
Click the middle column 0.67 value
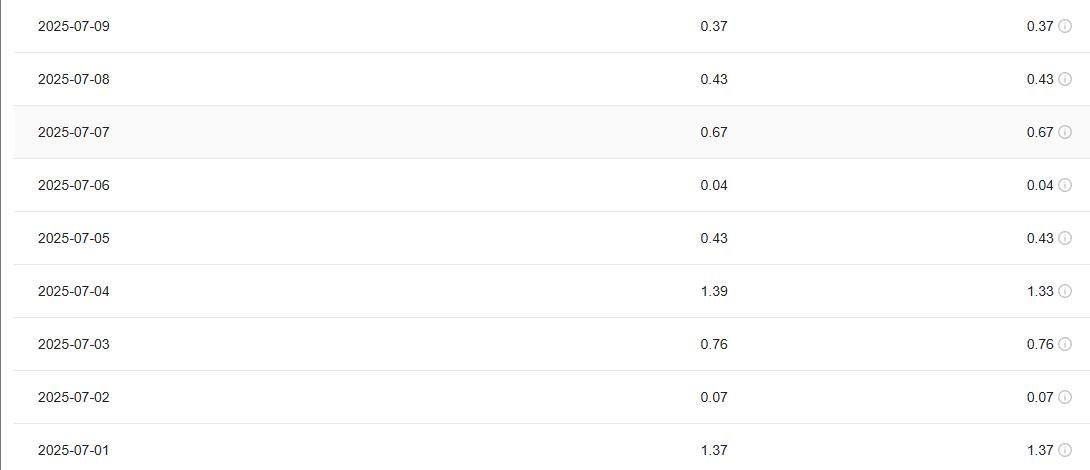[714, 132]
